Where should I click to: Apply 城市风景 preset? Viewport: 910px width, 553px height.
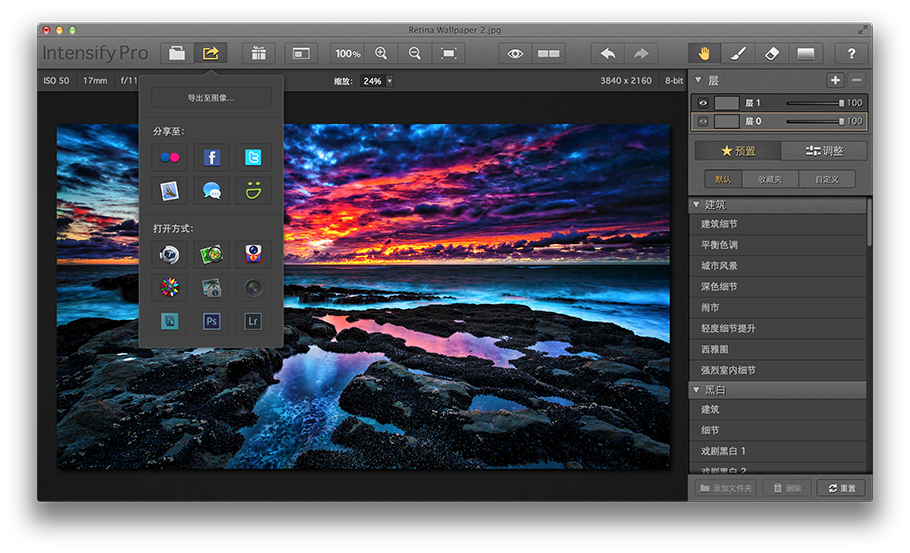click(778, 266)
